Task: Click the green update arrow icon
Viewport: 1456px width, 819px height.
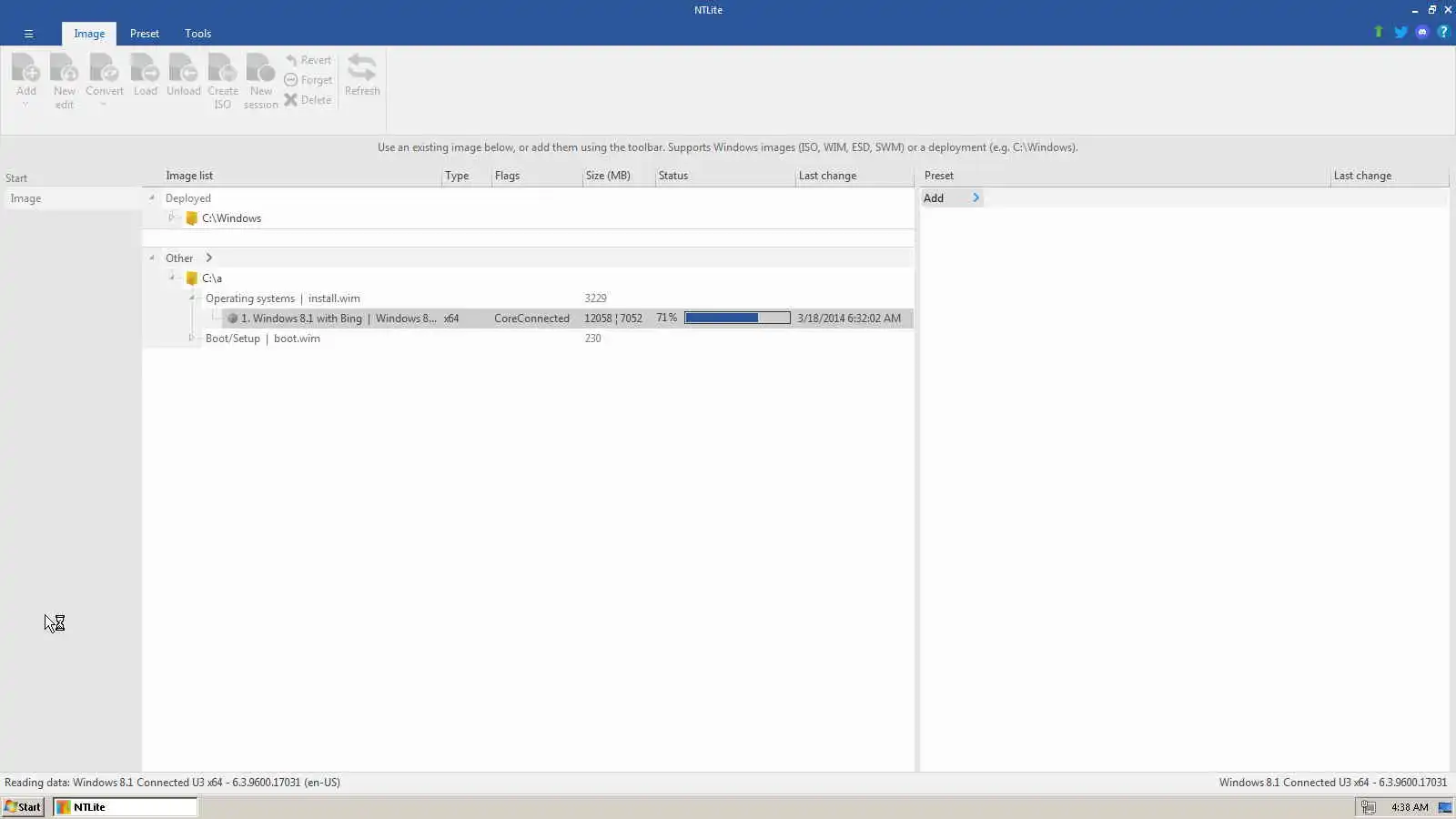Action: (1379, 32)
